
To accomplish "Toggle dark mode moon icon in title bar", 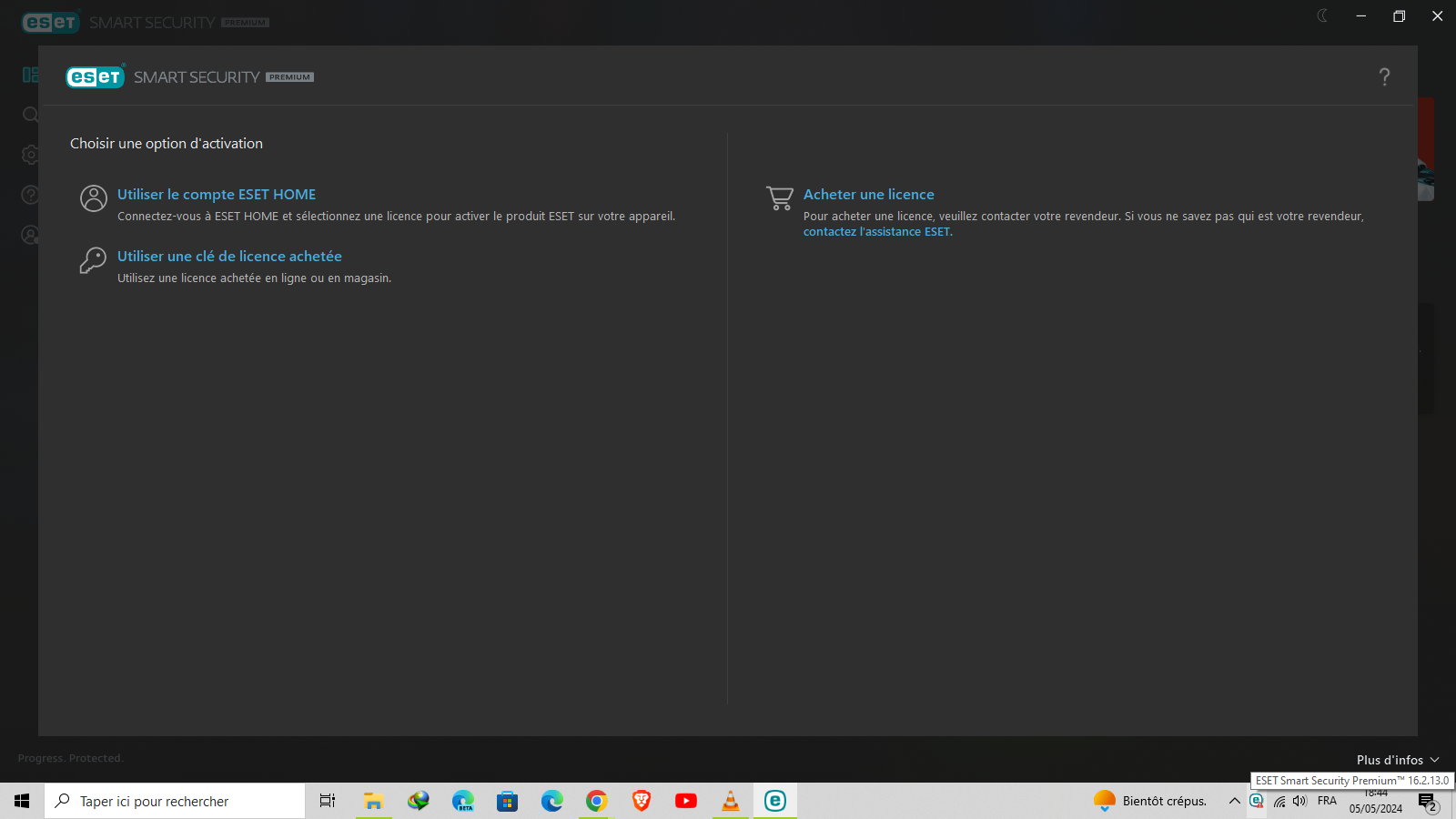I will coord(1322,15).
